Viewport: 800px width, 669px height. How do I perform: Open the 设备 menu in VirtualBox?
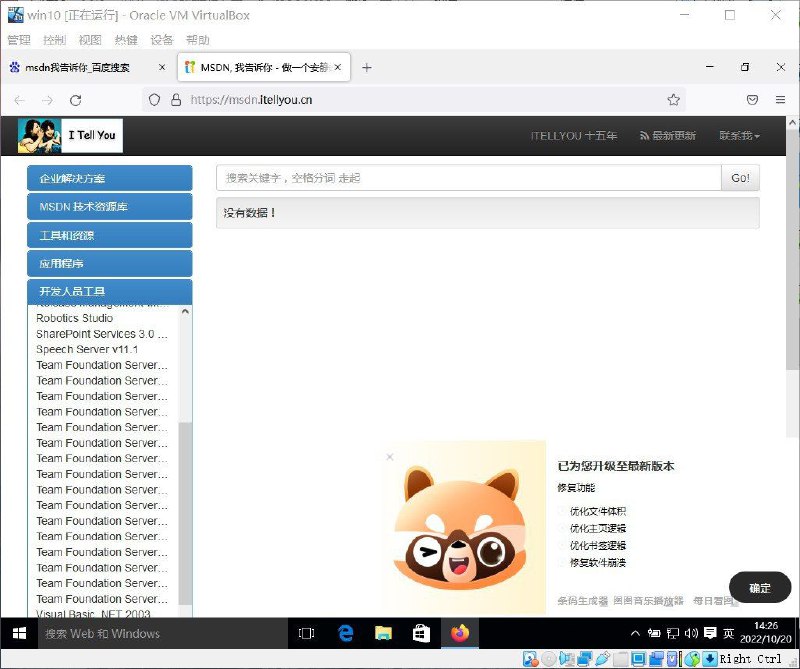pos(162,40)
